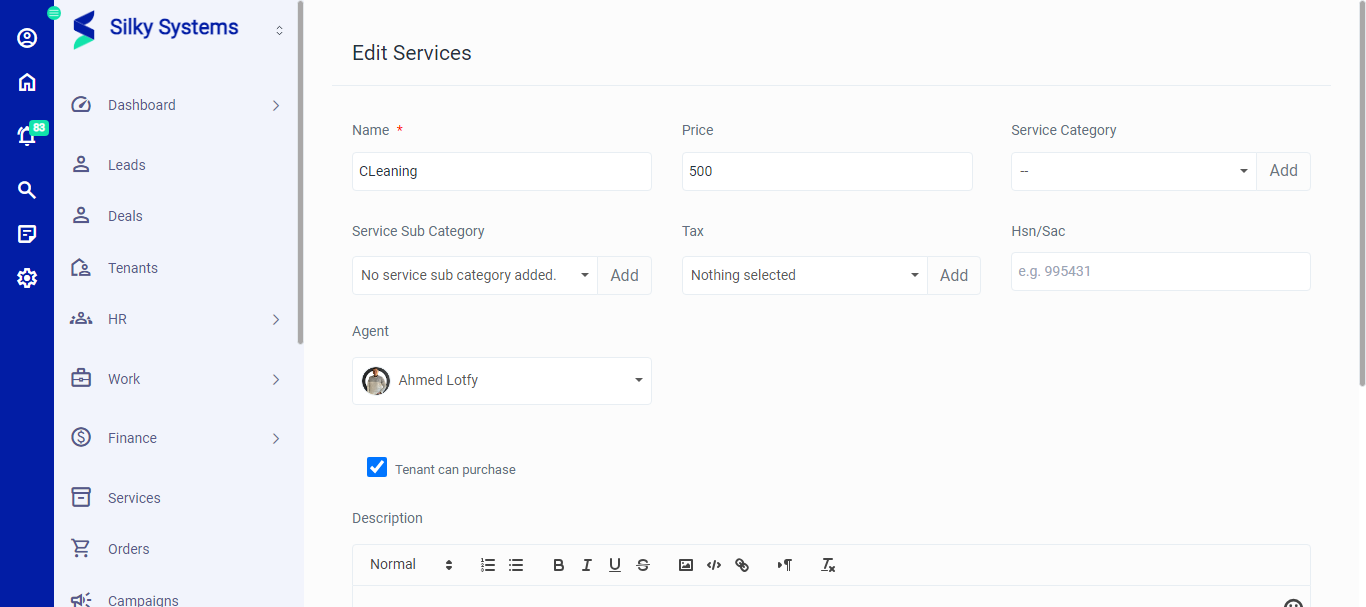
Task: Insert a hyperlink in the description editor
Action: point(742,564)
